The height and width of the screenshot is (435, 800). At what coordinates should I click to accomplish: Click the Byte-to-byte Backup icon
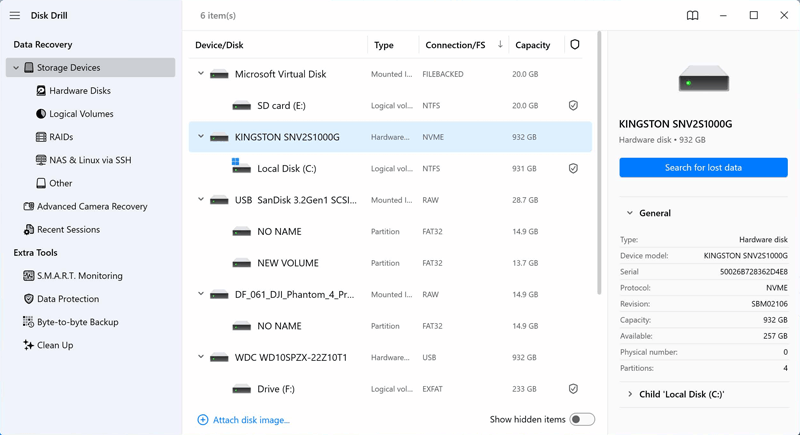[x=29, y=322]
